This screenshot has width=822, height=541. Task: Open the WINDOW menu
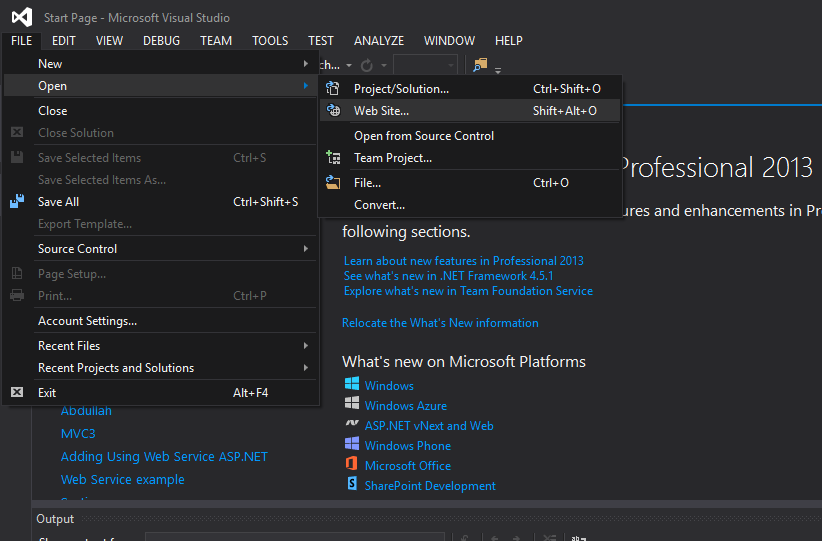tap(449, 40)
